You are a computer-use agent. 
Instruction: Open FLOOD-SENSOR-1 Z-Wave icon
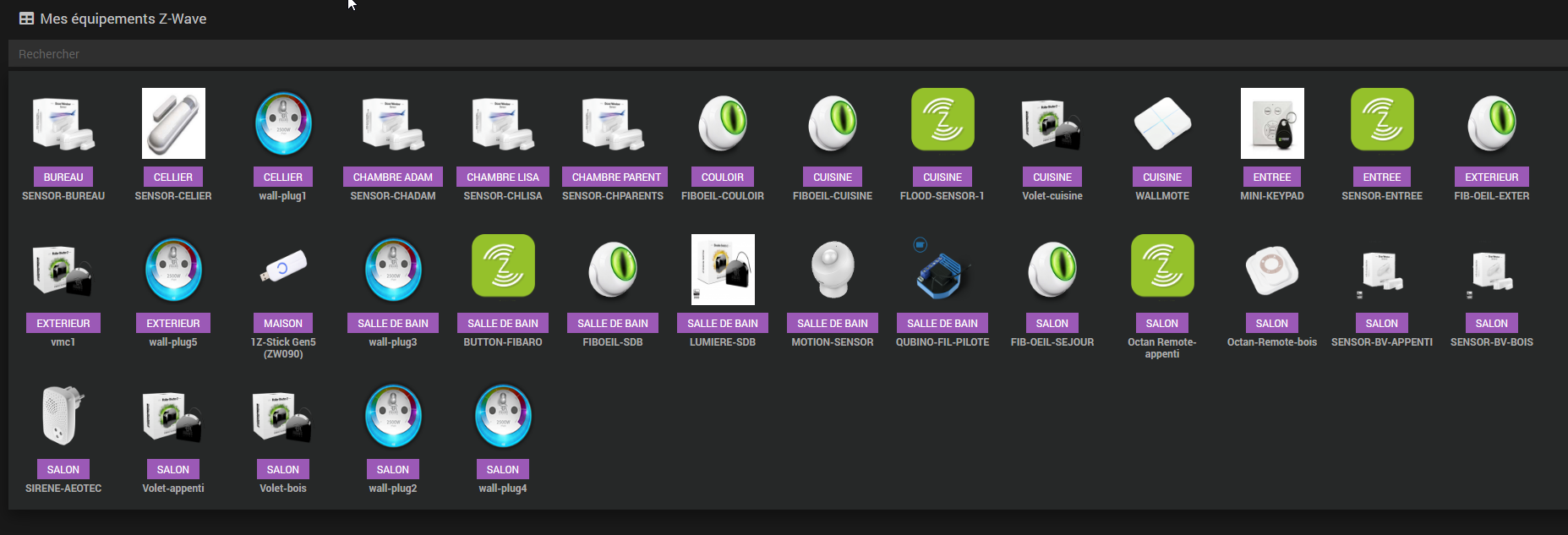(x=942, y=120)
